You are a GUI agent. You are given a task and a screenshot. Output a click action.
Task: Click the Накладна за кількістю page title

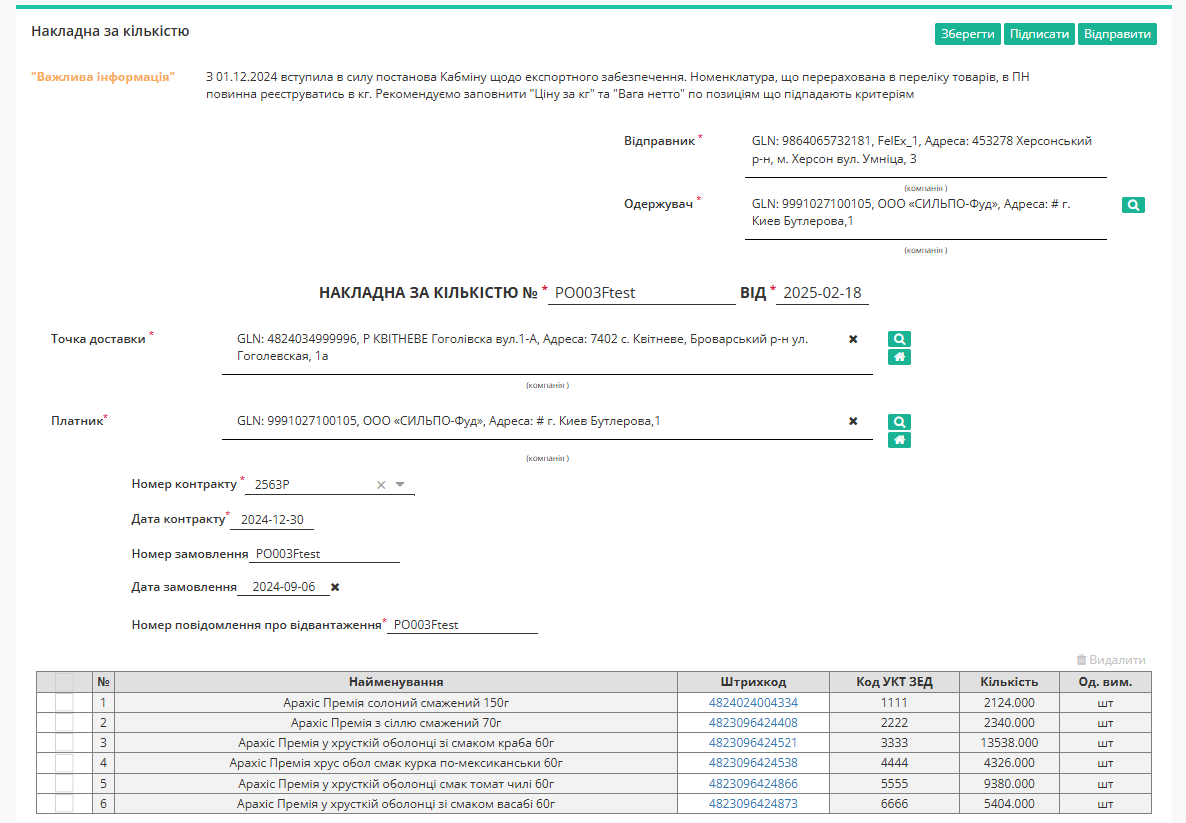click(110, 31)
